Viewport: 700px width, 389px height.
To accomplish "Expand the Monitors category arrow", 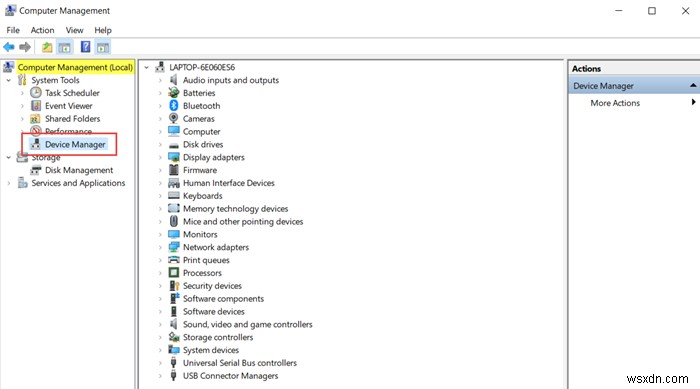I will click(x=160, y=234).
